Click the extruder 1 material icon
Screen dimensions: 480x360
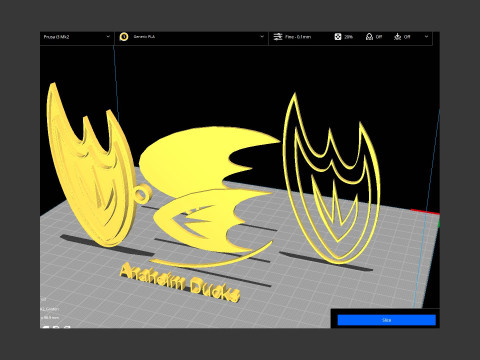pyautogui.click(x=124, y=37)
